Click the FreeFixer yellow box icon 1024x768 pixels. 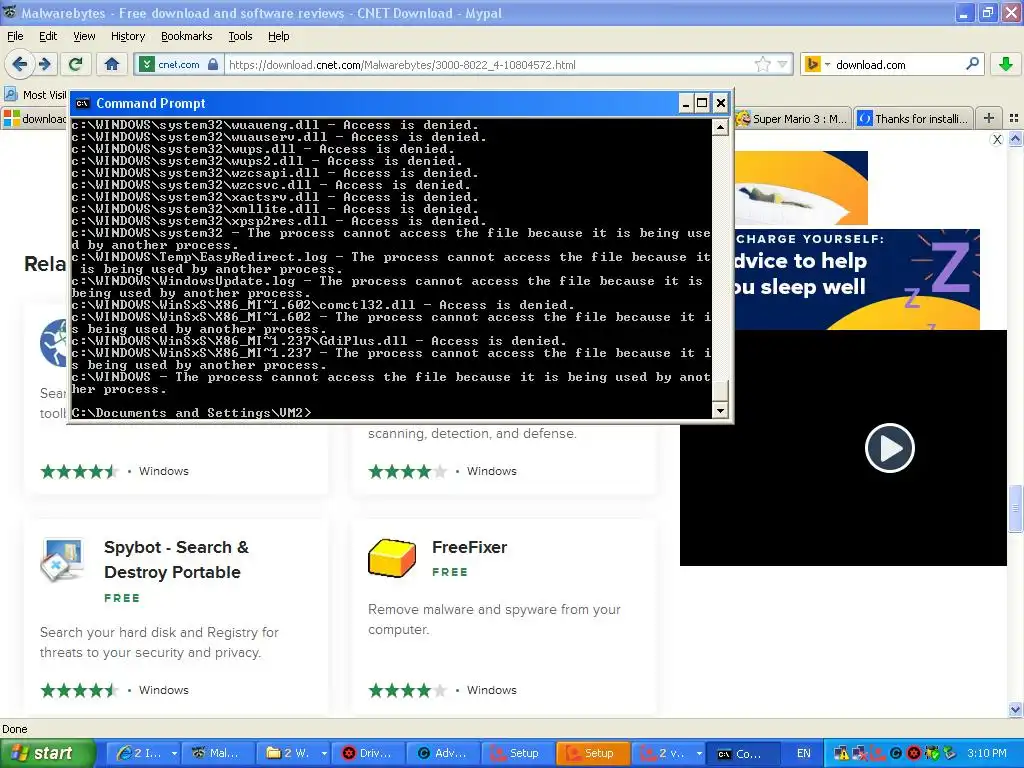[x=391, y=558]
